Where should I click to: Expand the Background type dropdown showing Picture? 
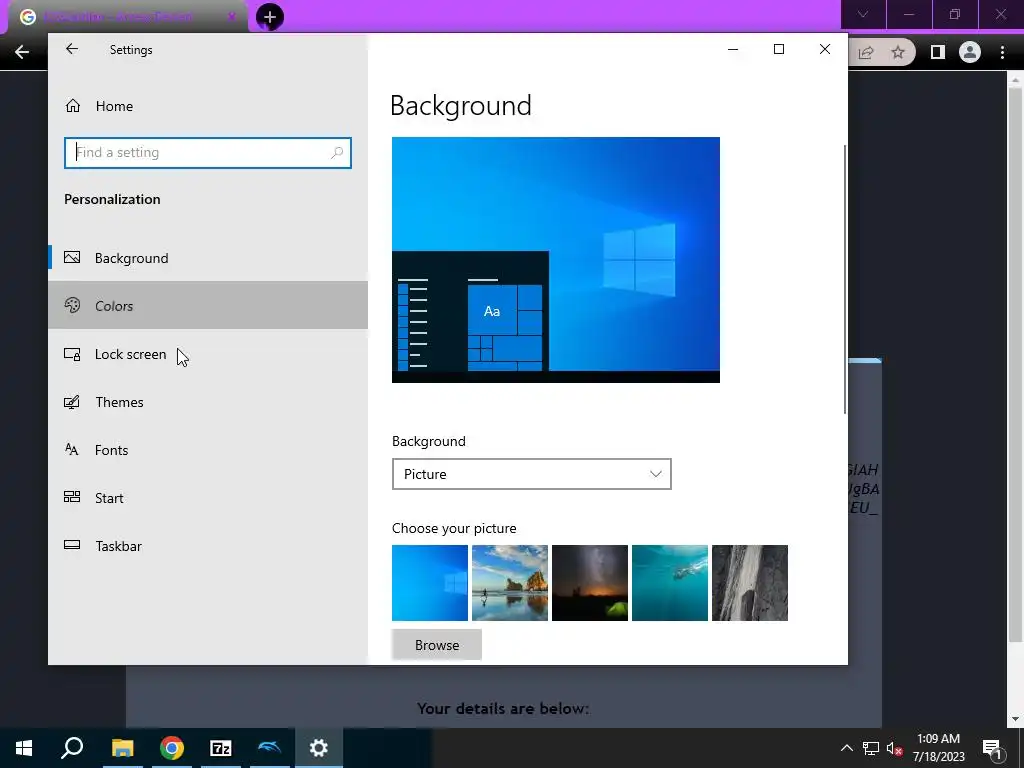tap(532, 474)
